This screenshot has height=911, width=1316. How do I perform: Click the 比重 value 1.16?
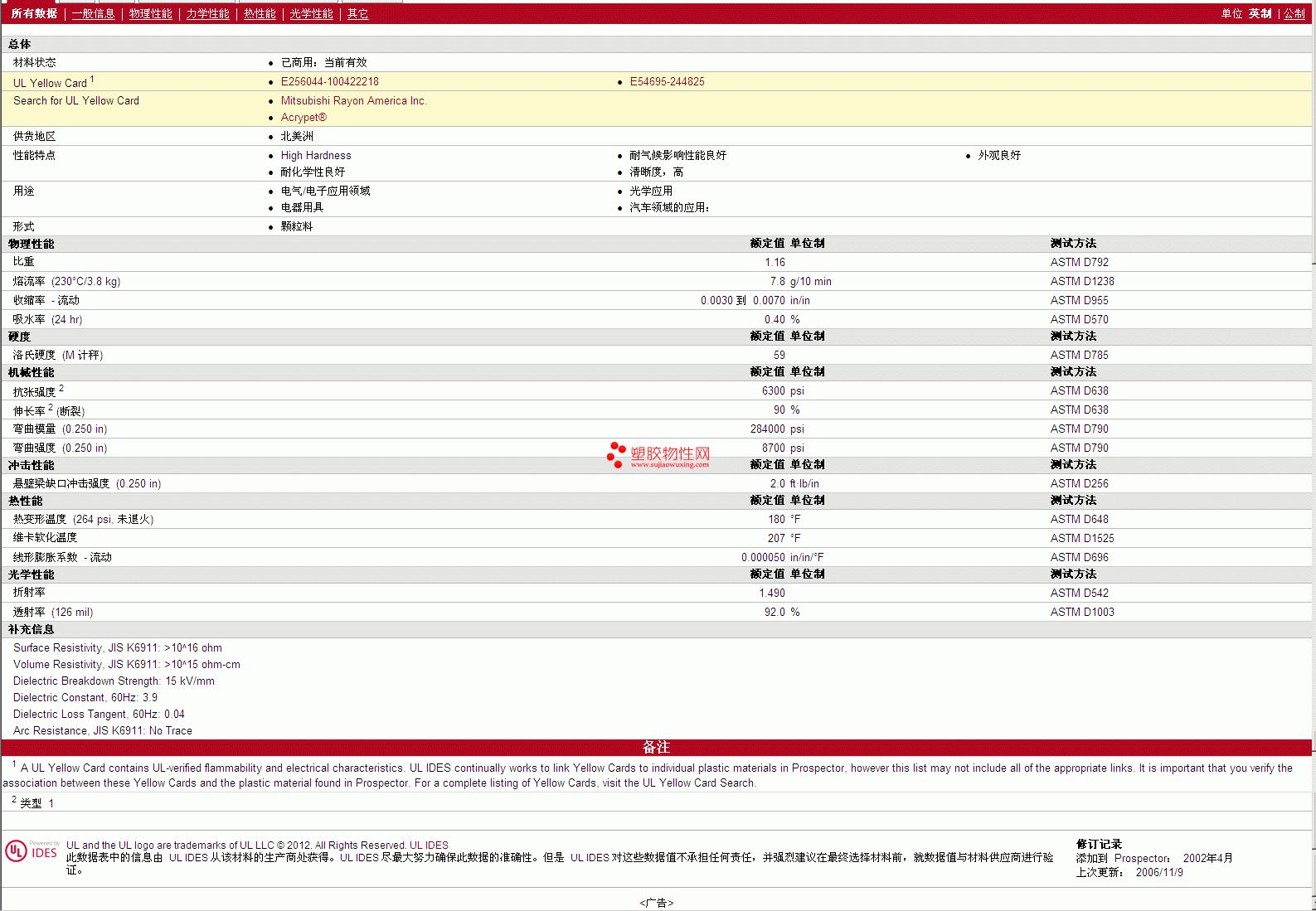pyautogui.click(x=775, y=263)
